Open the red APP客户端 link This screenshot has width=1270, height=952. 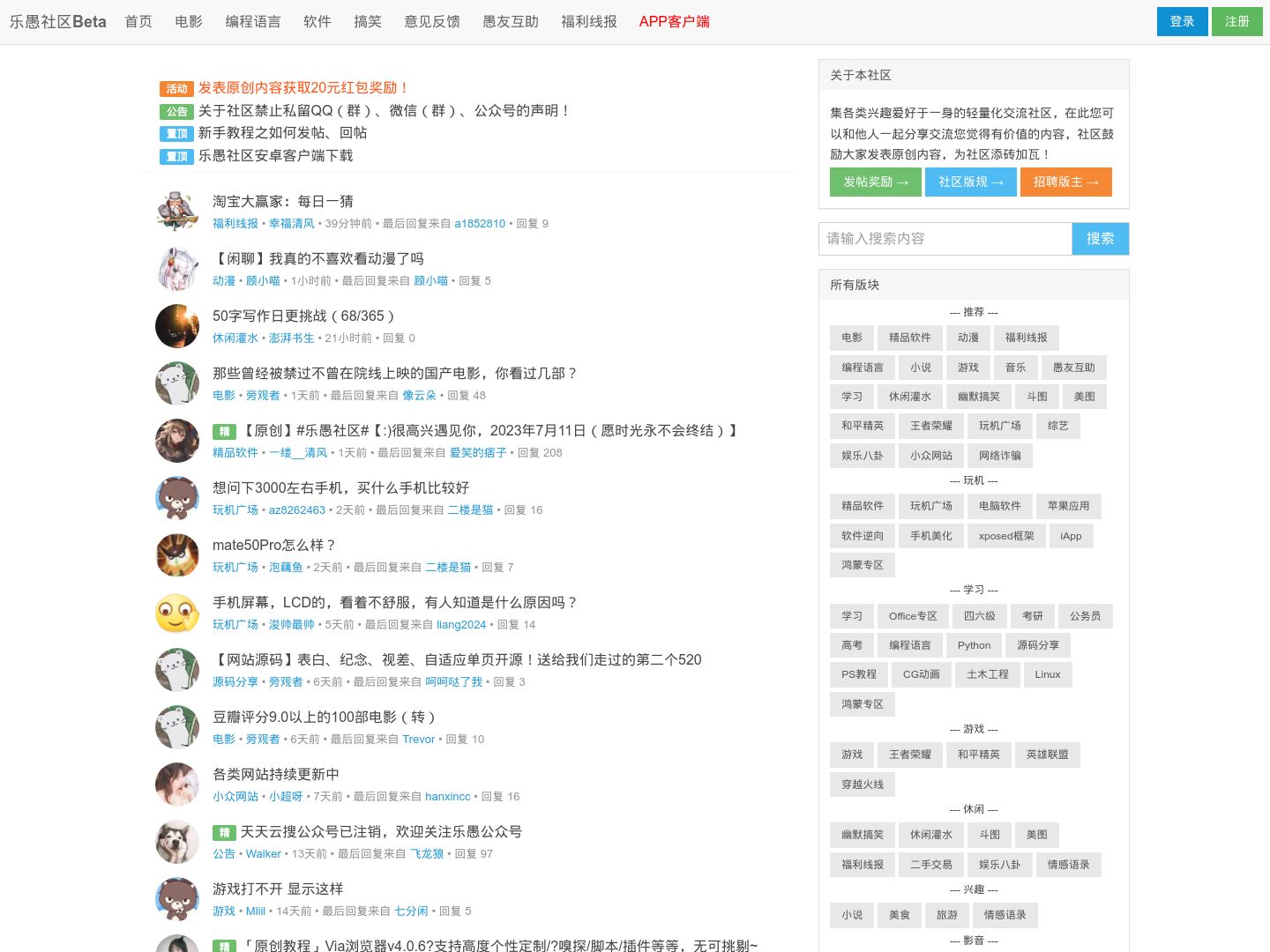(x=675, y=21)
